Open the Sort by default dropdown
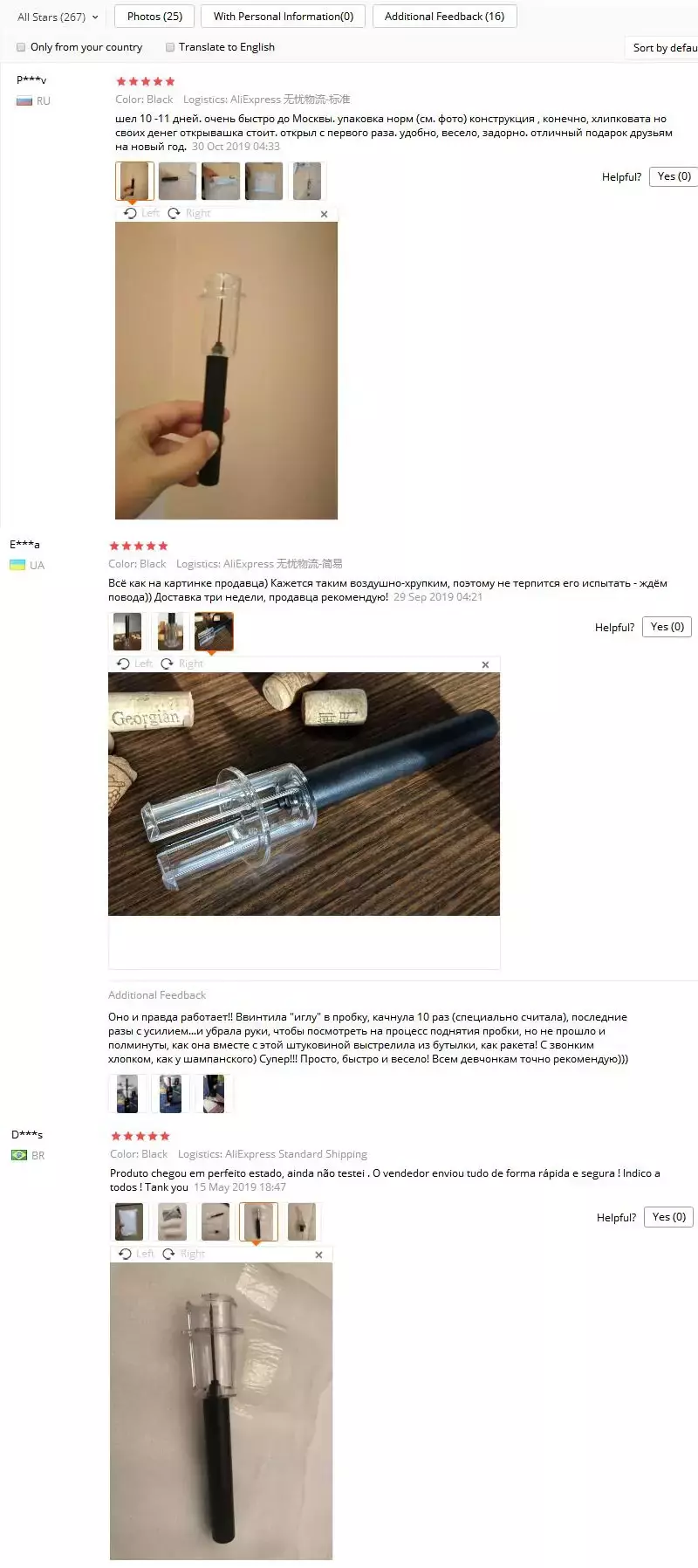 coord(662,48)
